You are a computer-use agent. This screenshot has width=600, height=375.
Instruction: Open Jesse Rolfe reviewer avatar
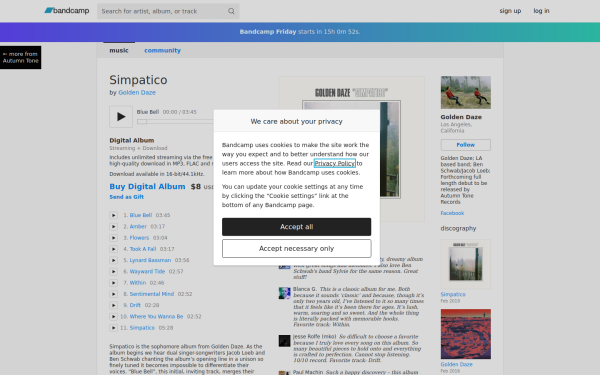(x=284, y=341)
